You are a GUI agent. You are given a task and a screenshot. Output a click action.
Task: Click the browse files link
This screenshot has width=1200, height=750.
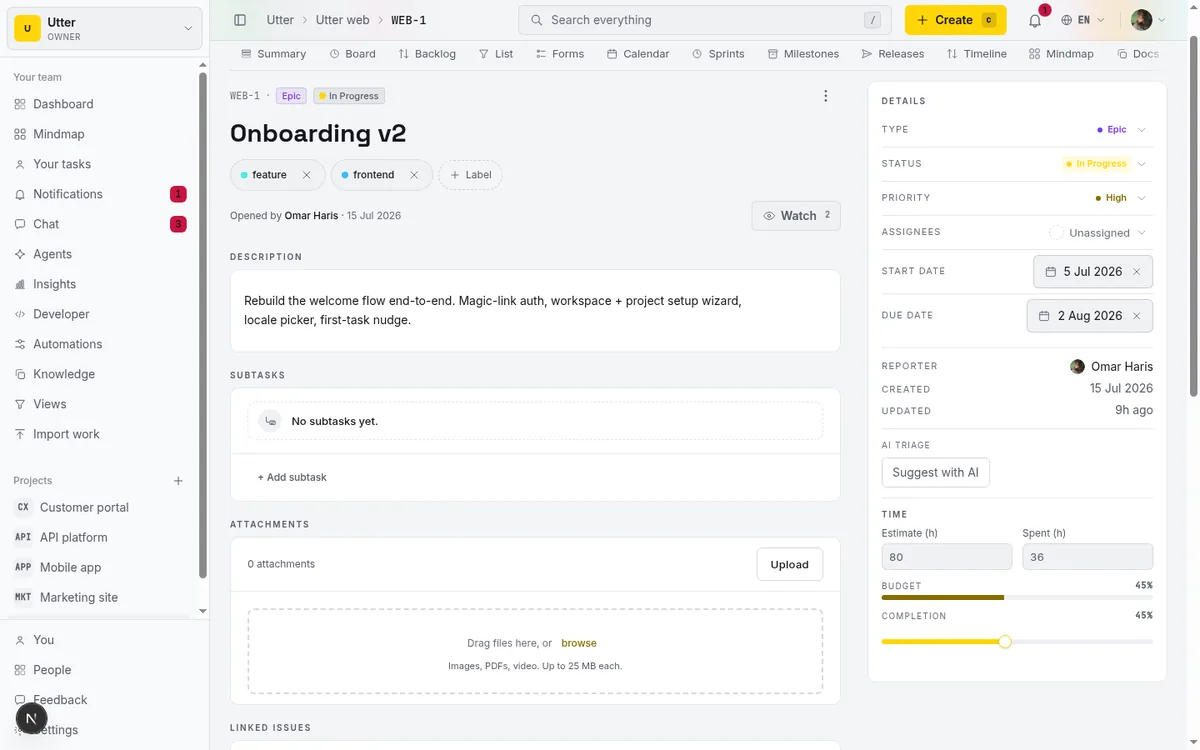click(x=579, y=644)
